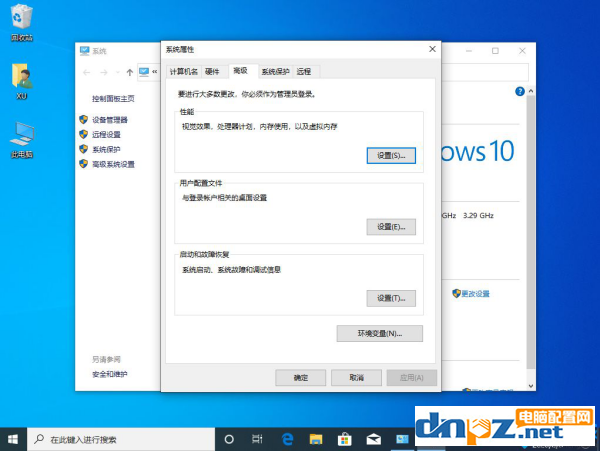Screen dimensions: 600x451
Task: Open 远程设置 link in sidebar
Action: pyautogui.click(x=106, y=135)
